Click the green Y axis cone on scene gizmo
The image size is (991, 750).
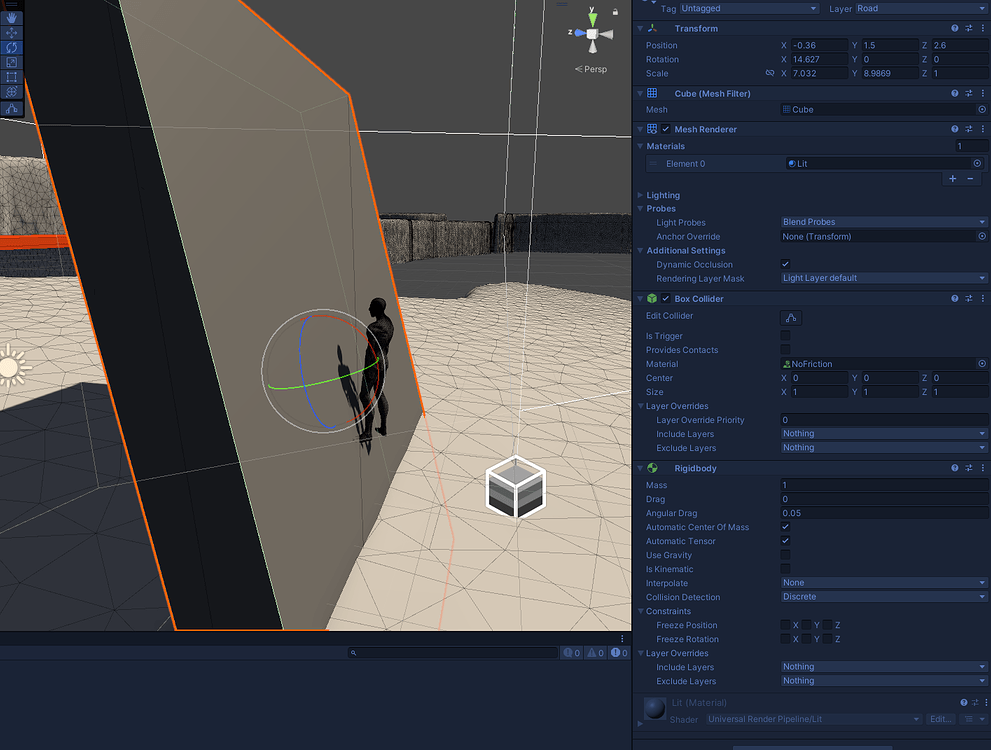(592, 19)
